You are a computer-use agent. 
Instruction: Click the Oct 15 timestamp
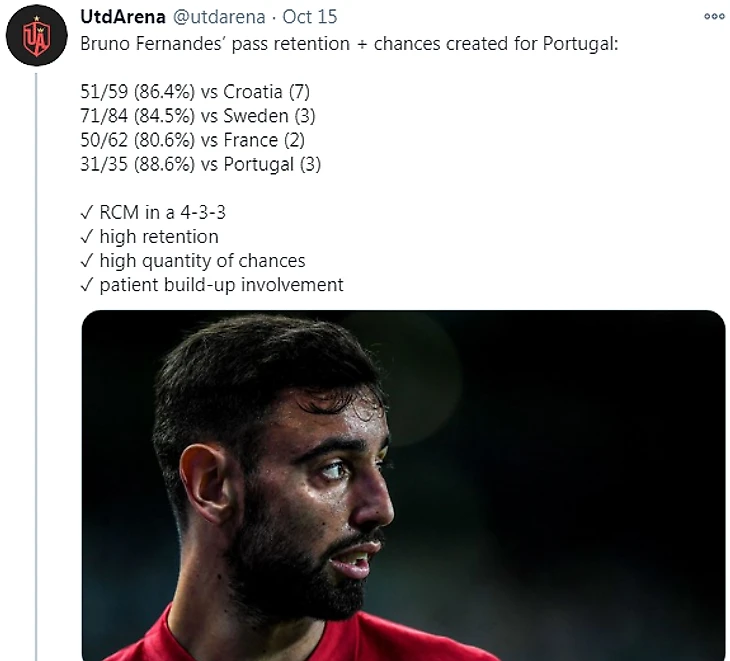[x=295, y=17]
